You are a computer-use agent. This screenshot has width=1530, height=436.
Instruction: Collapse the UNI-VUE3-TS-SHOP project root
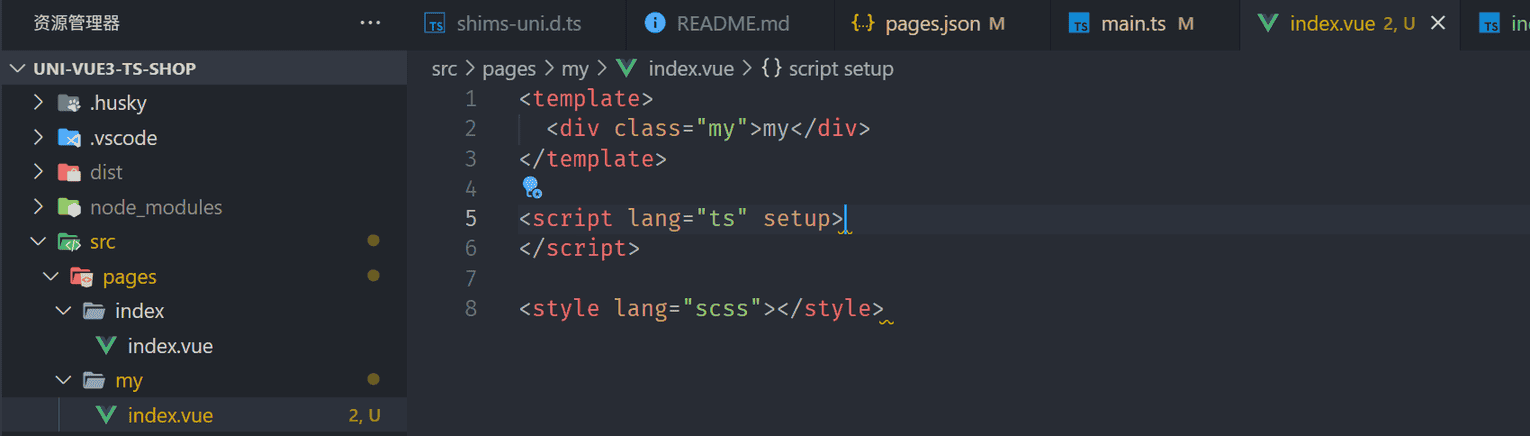[18, 69]
